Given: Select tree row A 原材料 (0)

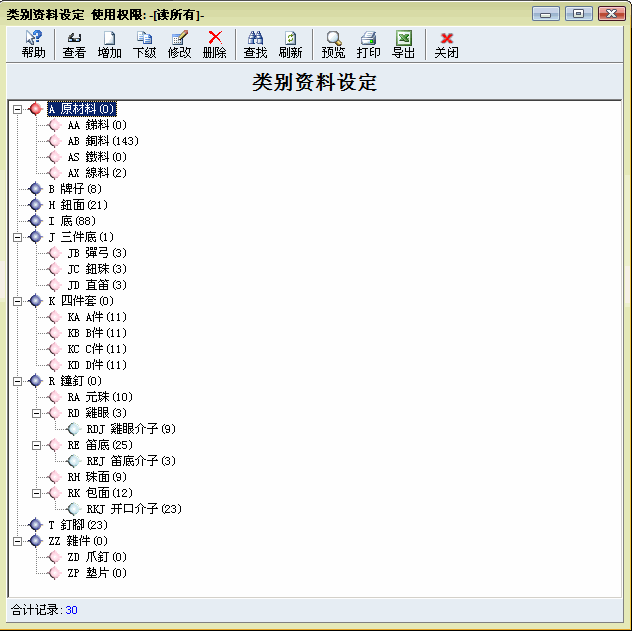Looking at the screenshot, I should point(82,109).
